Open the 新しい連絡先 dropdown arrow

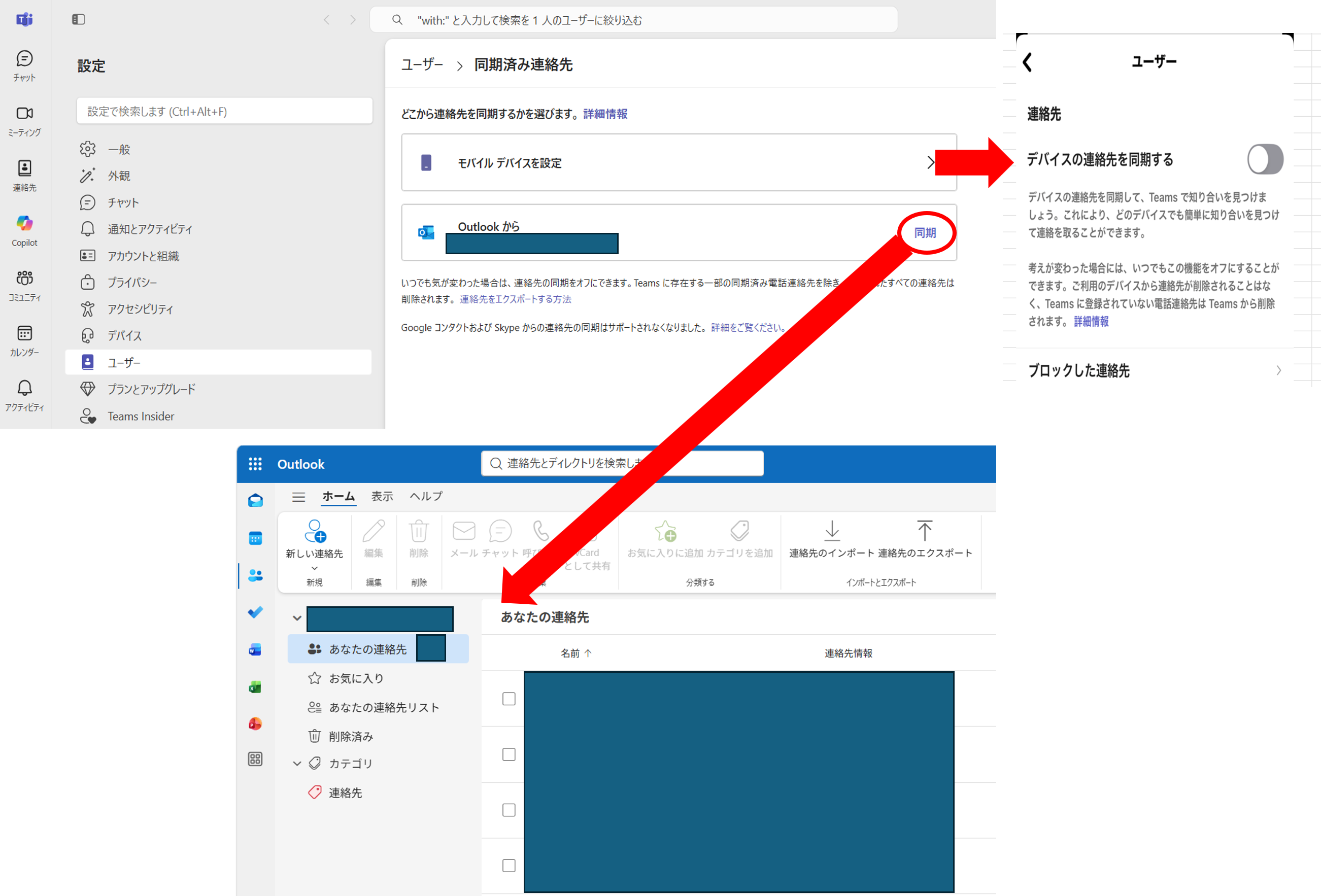314,568
